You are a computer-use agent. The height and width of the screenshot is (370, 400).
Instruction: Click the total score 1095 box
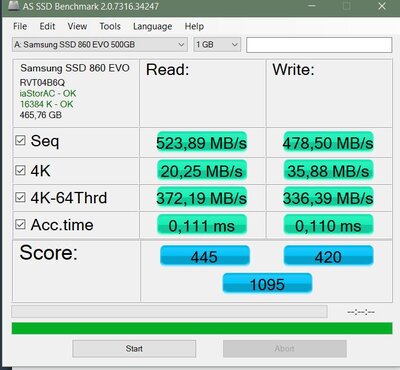(x=267, y=284)
